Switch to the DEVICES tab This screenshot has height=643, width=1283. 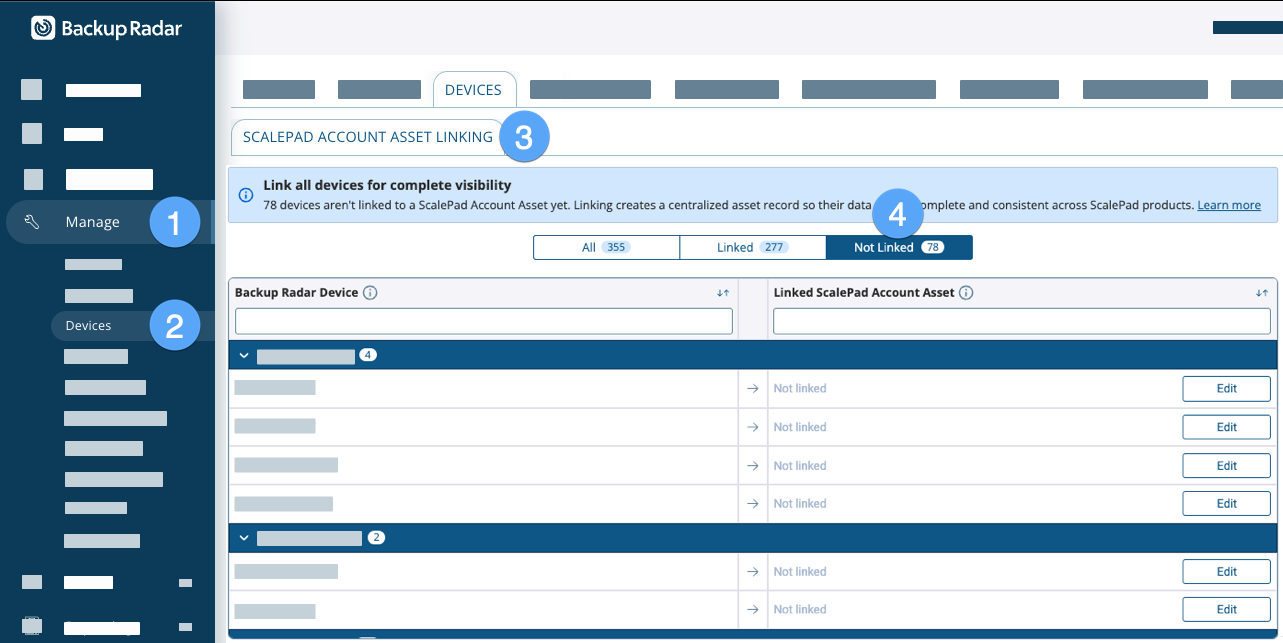click(473, 90)
